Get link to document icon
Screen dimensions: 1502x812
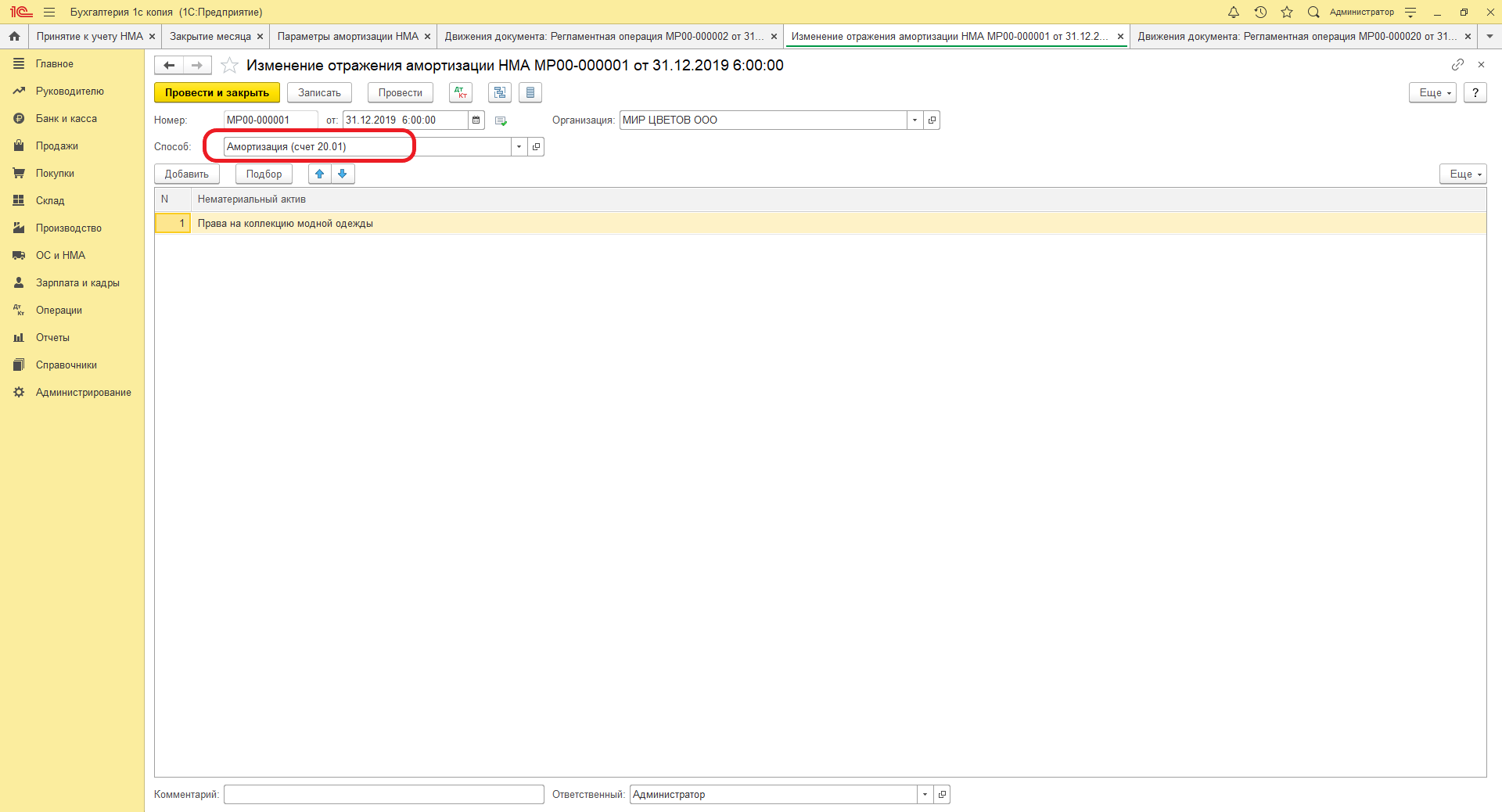point(1457,65)
